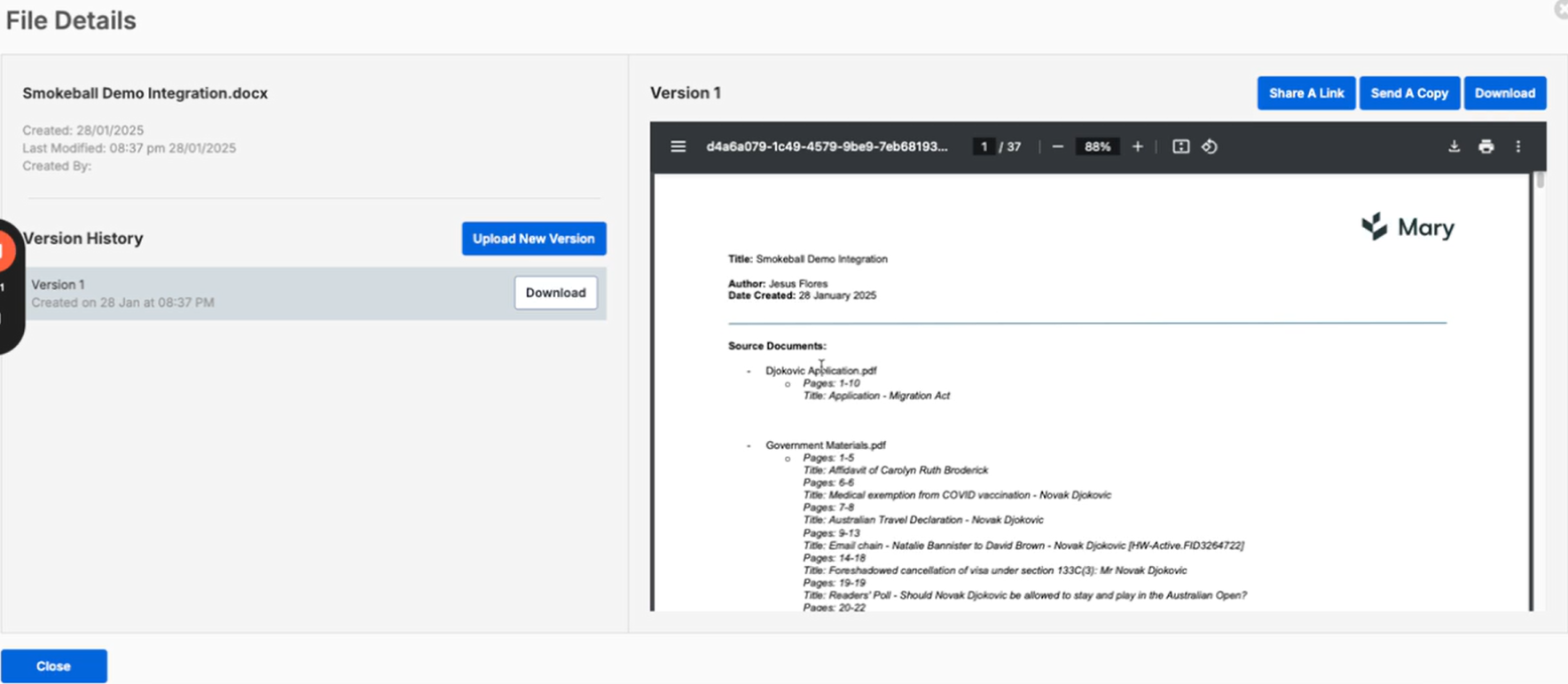Screen dimensions: 1568x684
Task: Click the Share A Link button
Action: pos(1305,93)
